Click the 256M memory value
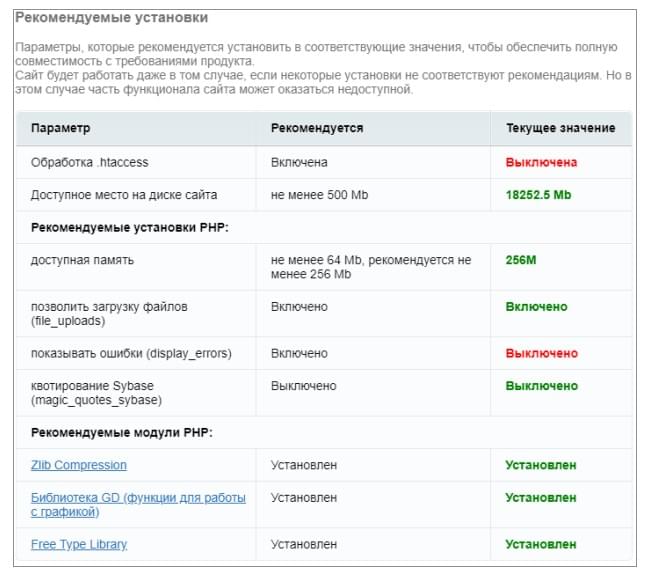This screenshot has width=655, height=580. tap(521, 260)
